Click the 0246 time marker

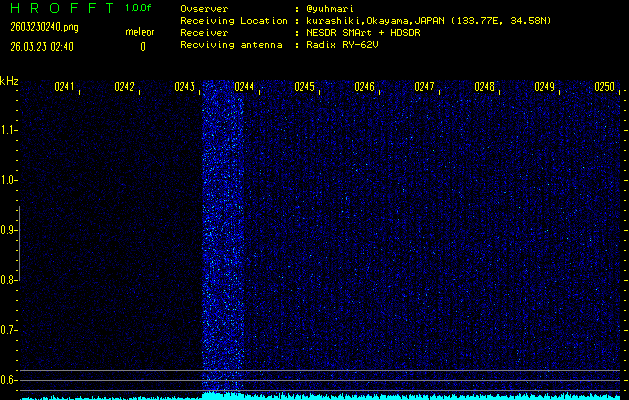tap(364, 87)
